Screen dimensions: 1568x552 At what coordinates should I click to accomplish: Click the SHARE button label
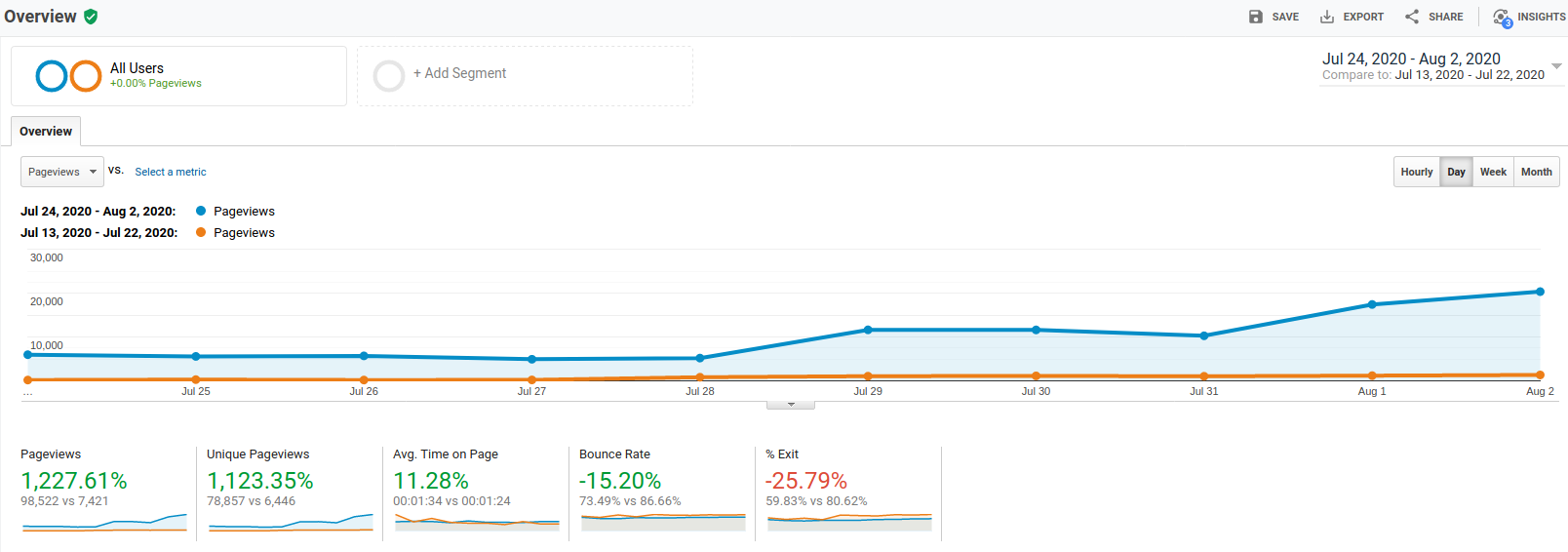click(x=1445, y=17)
